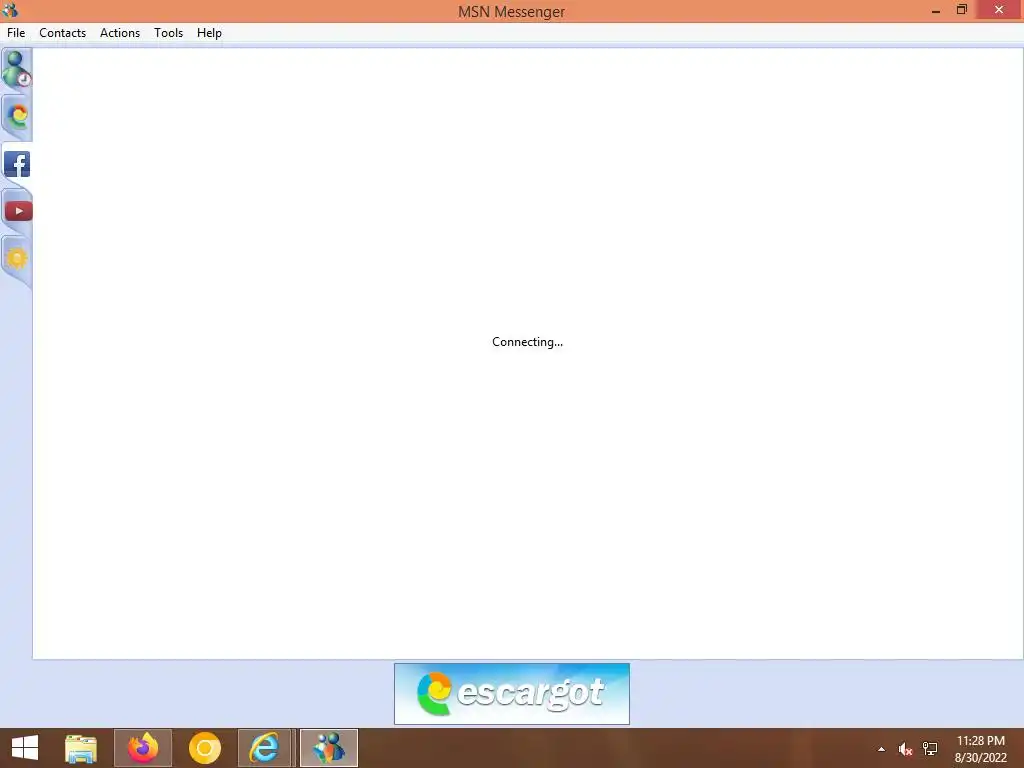Open File Explorer from taskbar
Viewport: 1024px width, 768px height.
pos(81,748)
